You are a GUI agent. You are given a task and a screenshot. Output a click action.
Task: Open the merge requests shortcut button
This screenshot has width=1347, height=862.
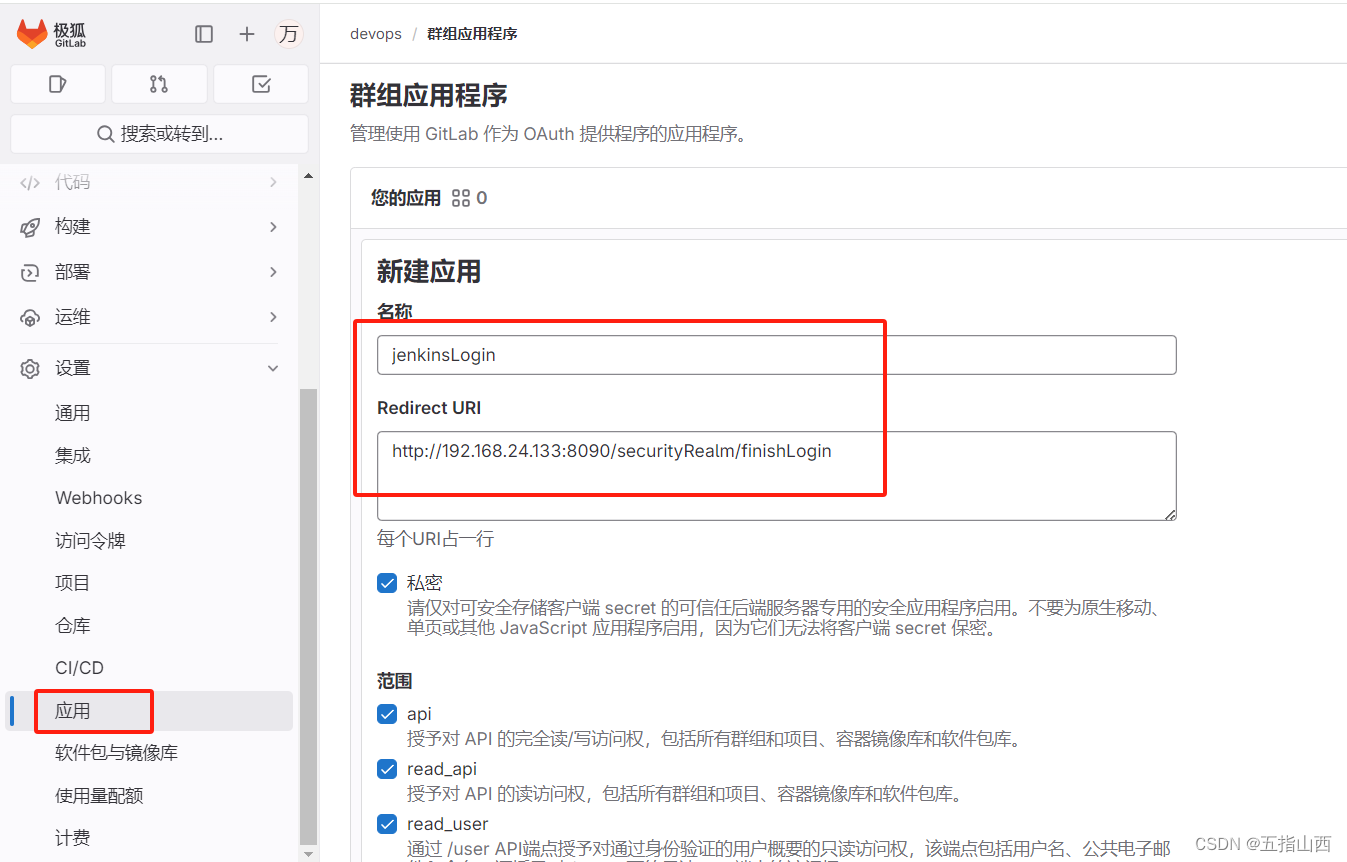159,84
